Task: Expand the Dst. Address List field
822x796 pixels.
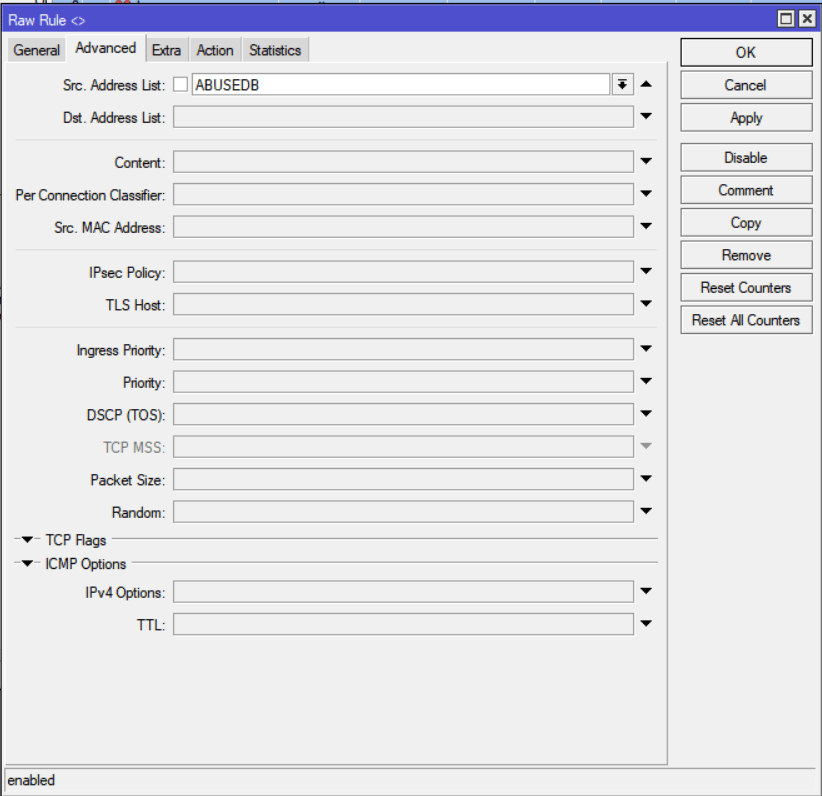Action: 646,118
